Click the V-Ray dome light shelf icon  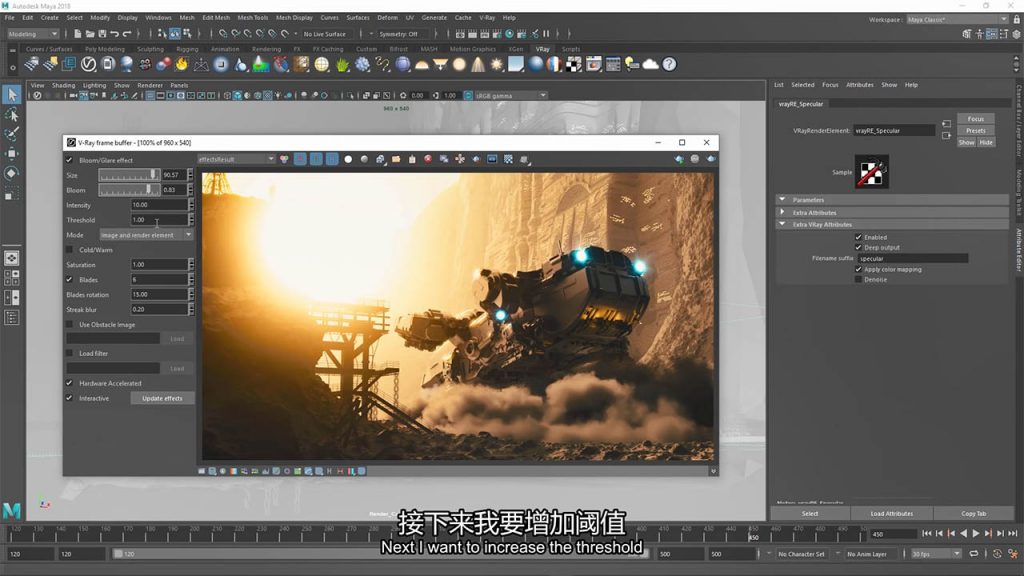(x=422, y=64)
